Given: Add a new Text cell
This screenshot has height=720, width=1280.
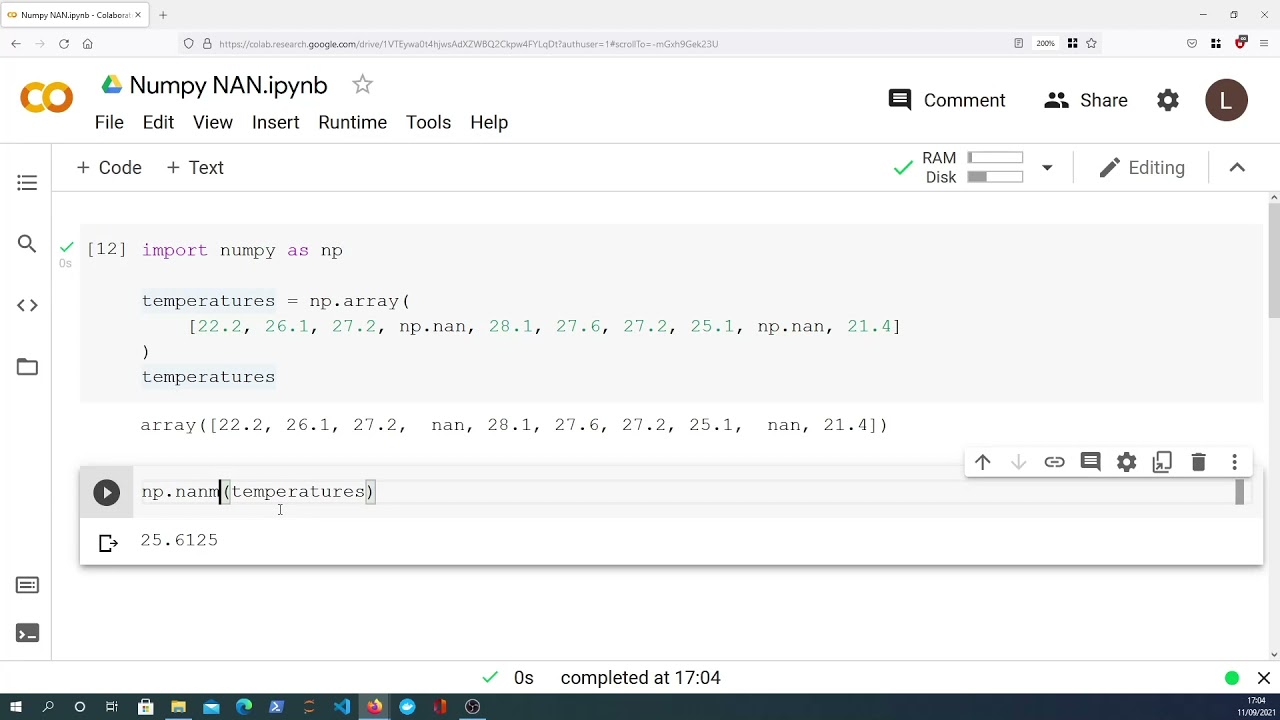Looking at the screenshot, I should [x=195, y=168].
